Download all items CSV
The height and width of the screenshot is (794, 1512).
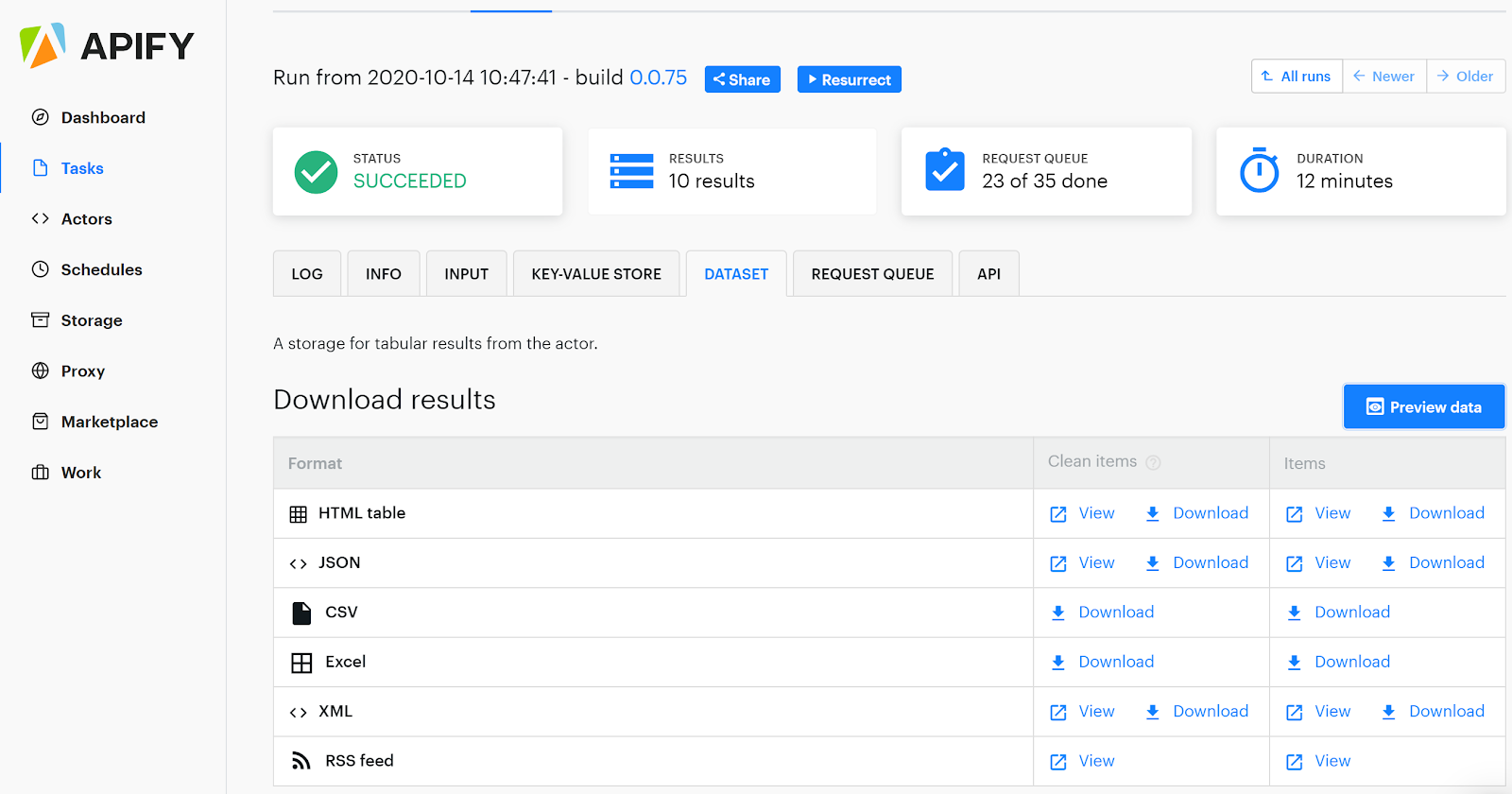[1338, 613]
